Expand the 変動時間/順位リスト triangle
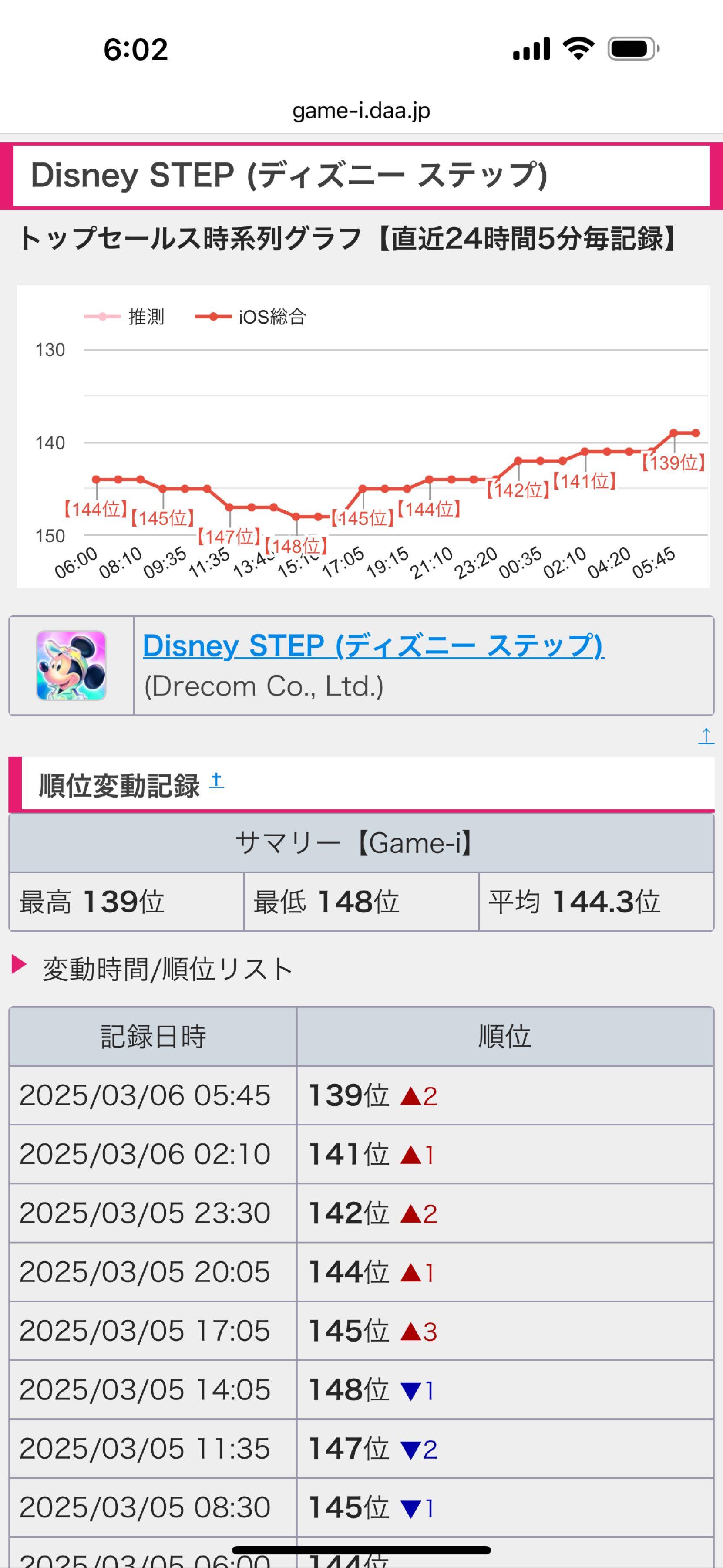723x1568 pixels. [x=19, y=964]
